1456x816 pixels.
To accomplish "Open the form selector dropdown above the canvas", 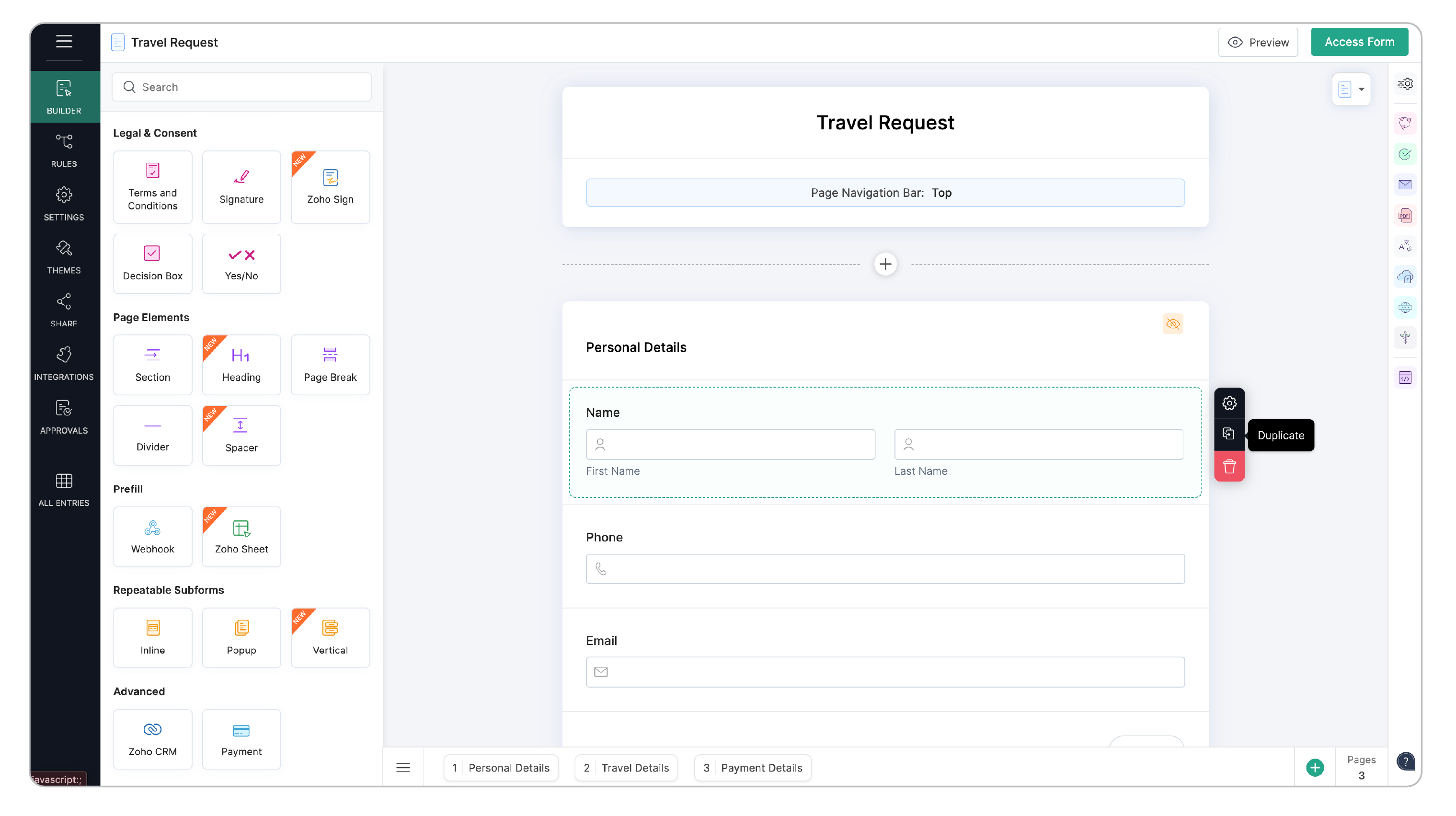I will [x=1352, y=89].
